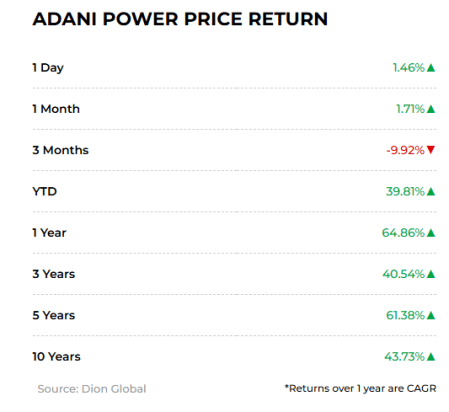Viewport: 449px width, 412px height.
Task: Click the green up arrow beside 40.54%
Action: coord(431,274)
